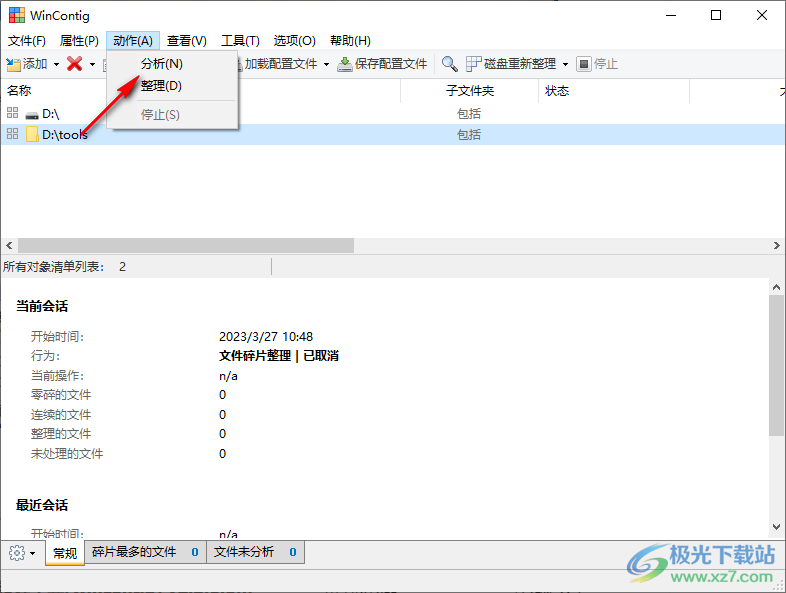Choose 整理(D) from the action menu

click(x=172, y=86)
